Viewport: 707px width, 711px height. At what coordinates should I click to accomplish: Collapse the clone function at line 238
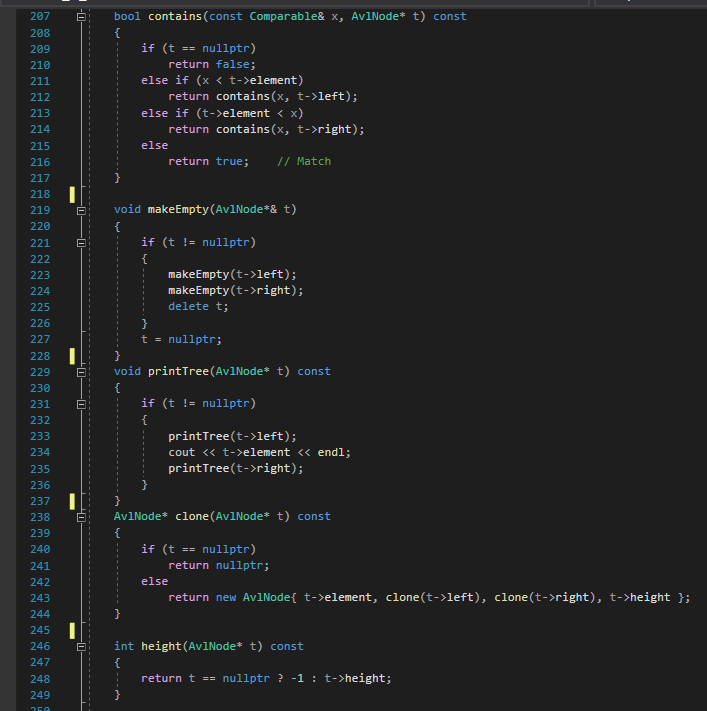[x=81, y=517]
